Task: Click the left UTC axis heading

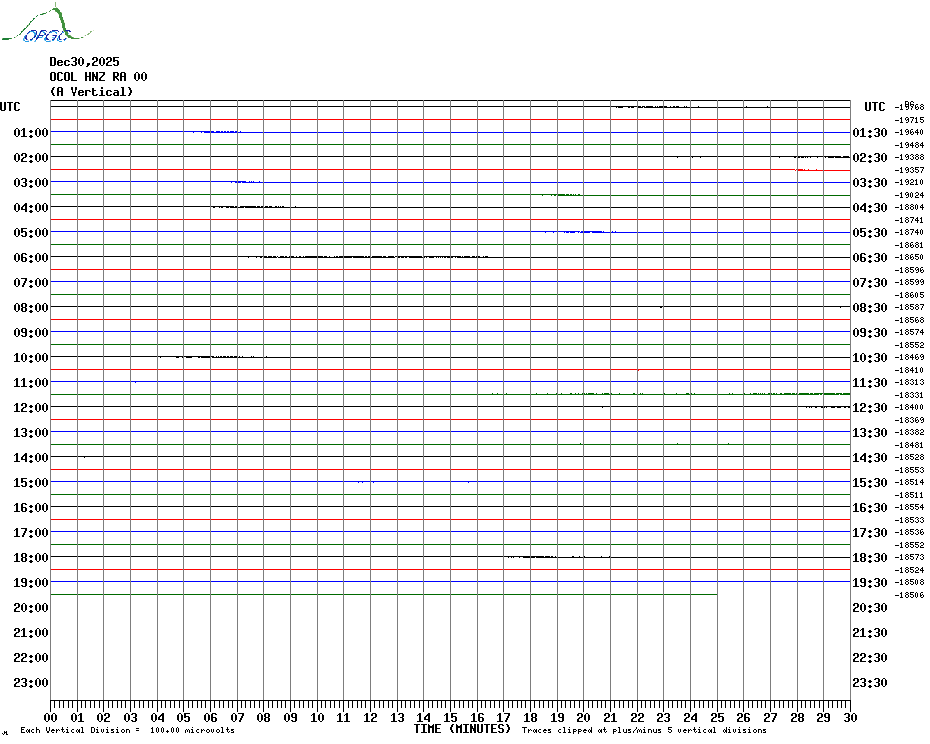Action: 10,107
